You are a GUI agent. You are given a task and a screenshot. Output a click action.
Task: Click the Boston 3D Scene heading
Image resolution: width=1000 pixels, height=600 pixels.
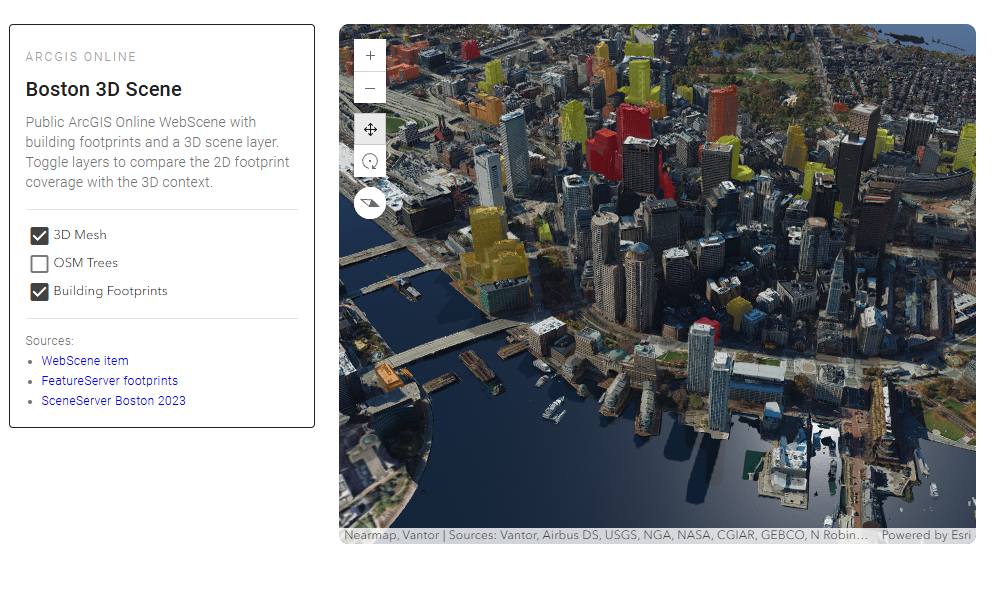(103, 89)
